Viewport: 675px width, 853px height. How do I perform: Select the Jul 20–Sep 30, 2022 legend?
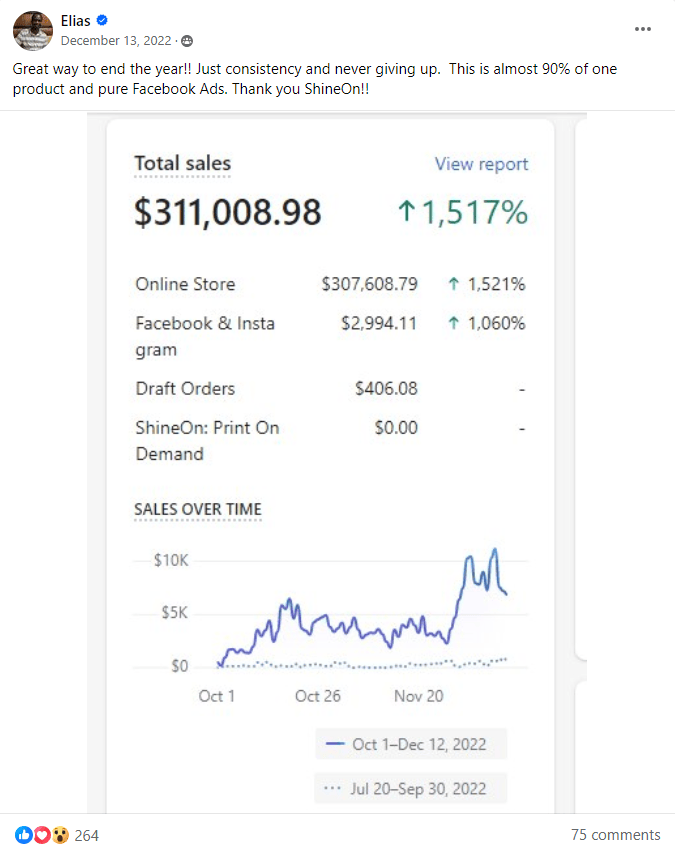pyautogui.click(x=410, y=788)
